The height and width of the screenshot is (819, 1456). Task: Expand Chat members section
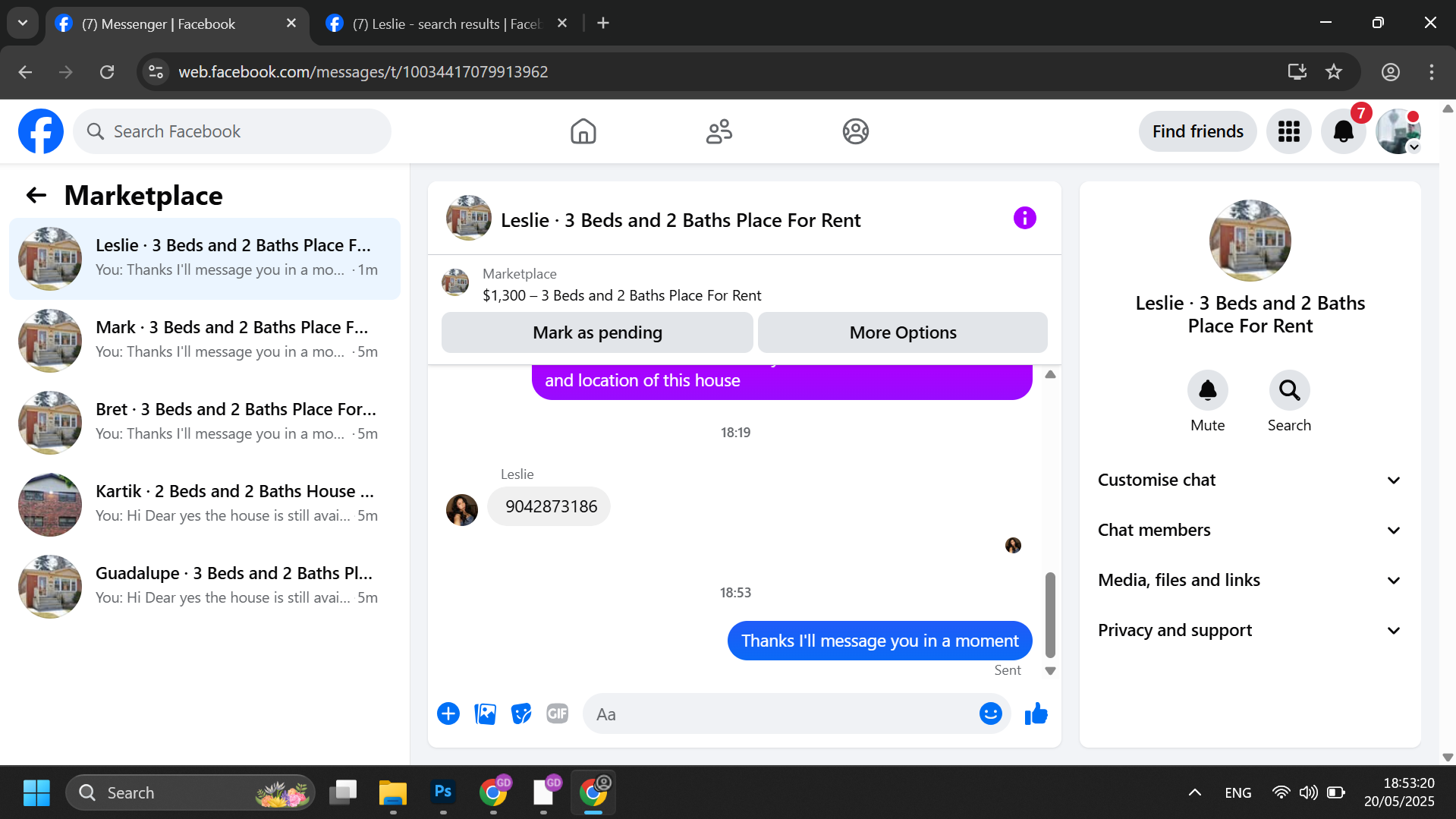click(x=1250, y=530)
